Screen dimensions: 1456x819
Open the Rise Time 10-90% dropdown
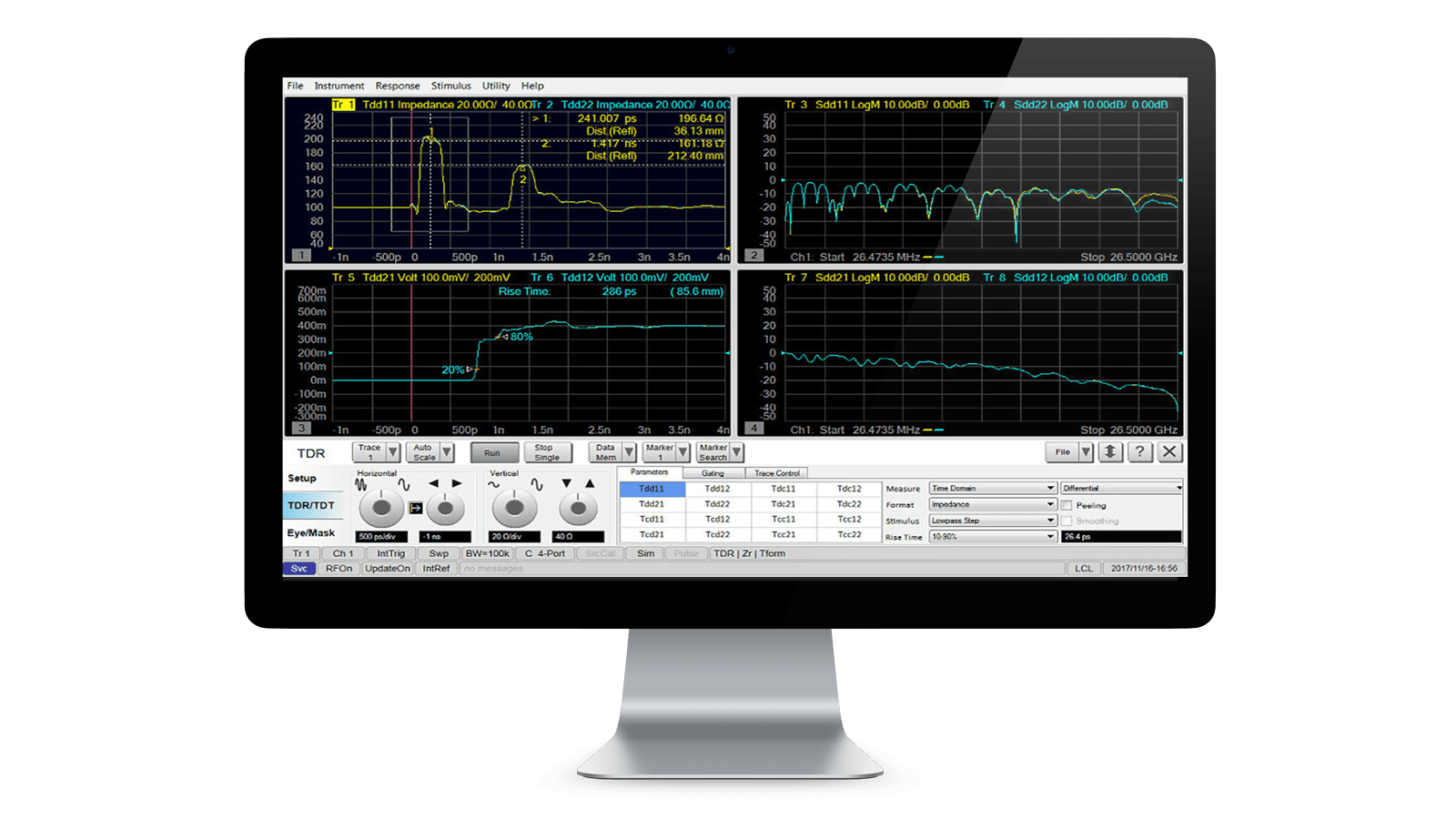[993, 537]
